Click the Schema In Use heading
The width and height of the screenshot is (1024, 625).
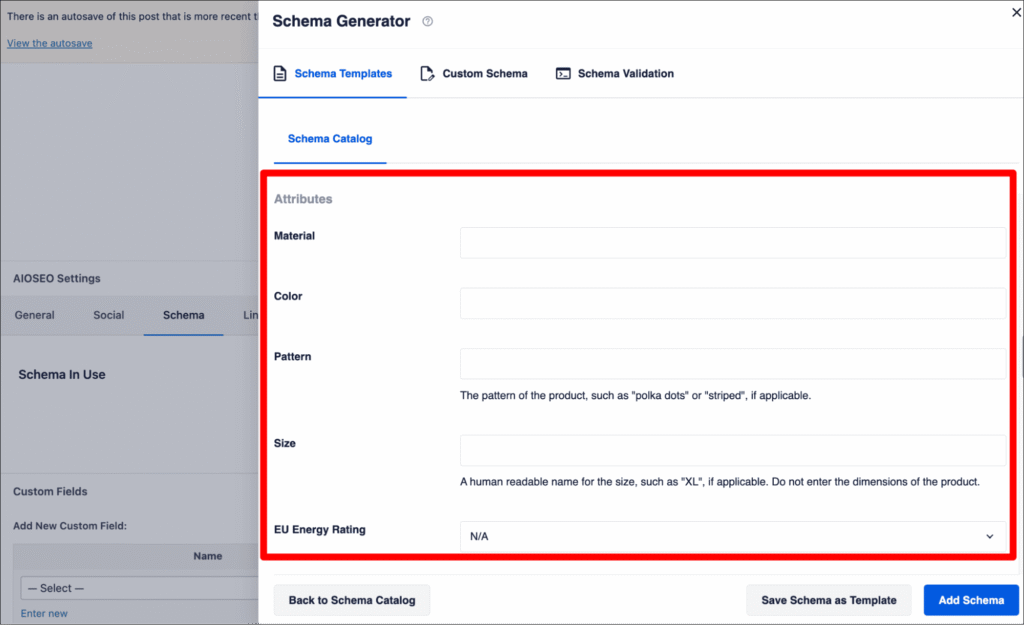tap(62, 374)
